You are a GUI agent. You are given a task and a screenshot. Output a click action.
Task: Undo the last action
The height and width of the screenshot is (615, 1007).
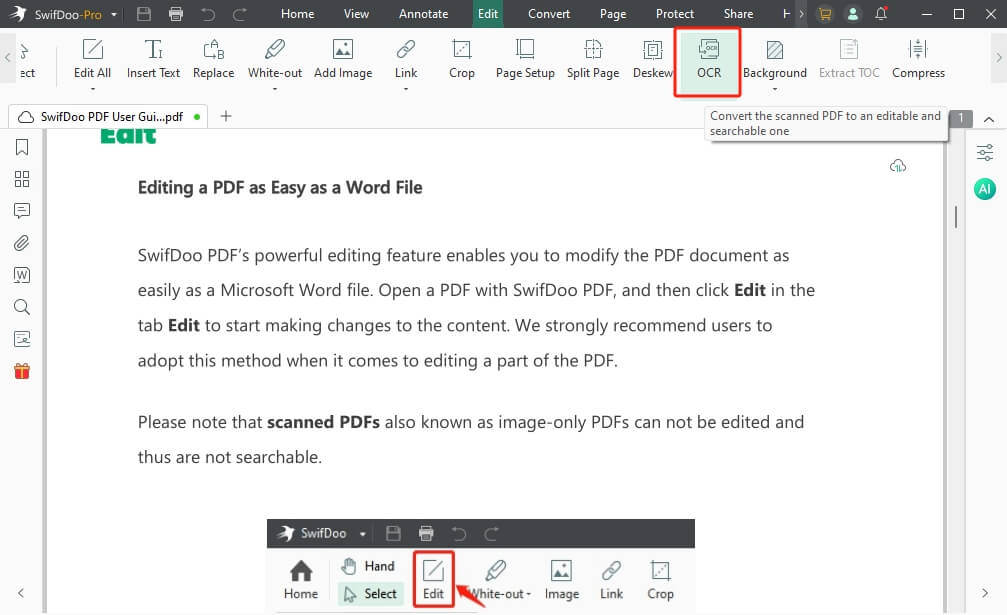click(x=207, y=13)
